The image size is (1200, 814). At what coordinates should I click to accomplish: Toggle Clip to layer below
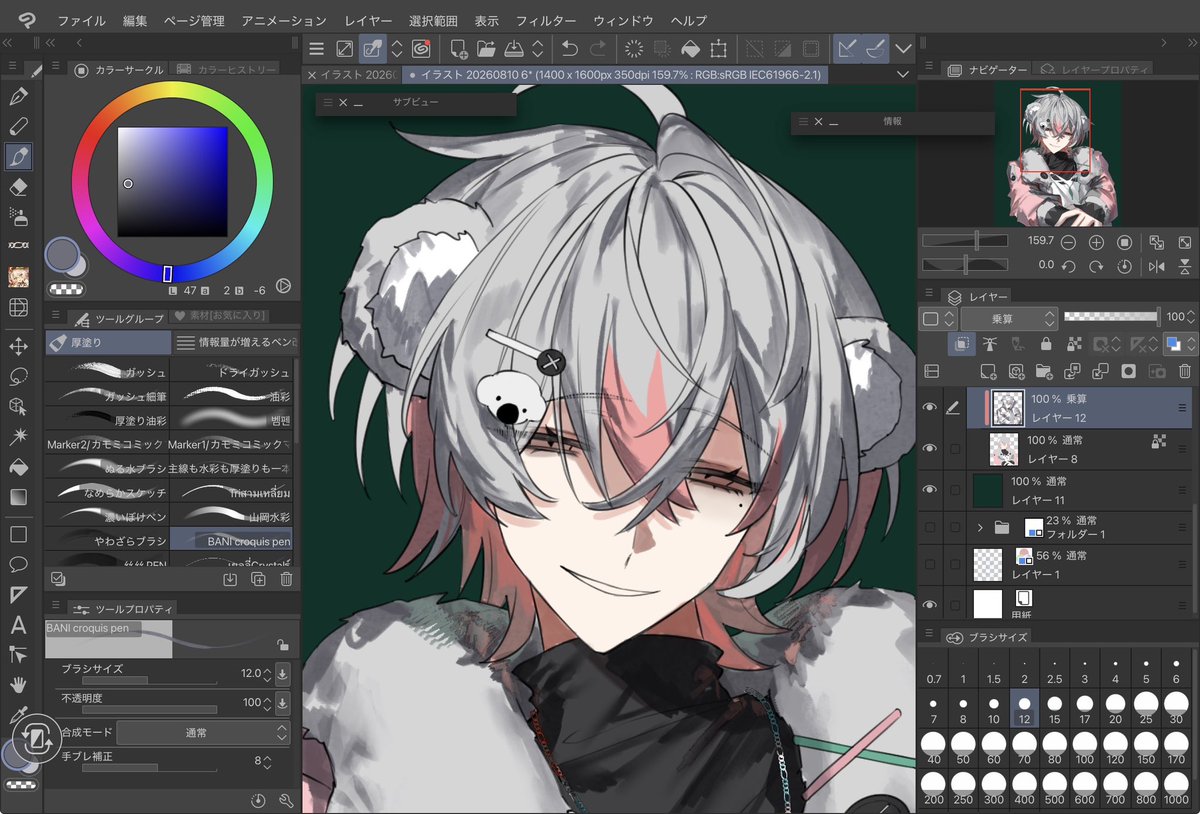961,344
